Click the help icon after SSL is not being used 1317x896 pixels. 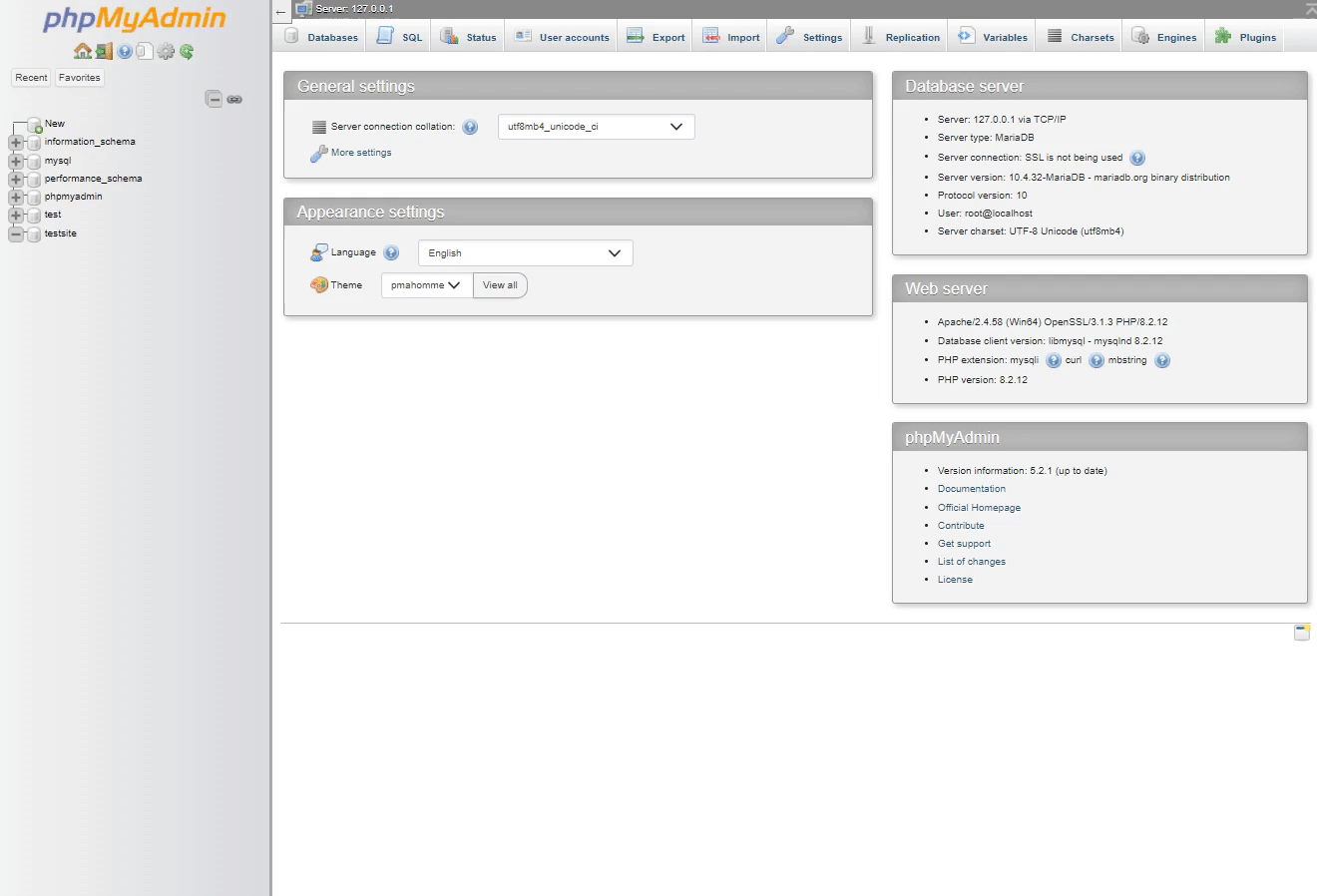(1137, 158)
